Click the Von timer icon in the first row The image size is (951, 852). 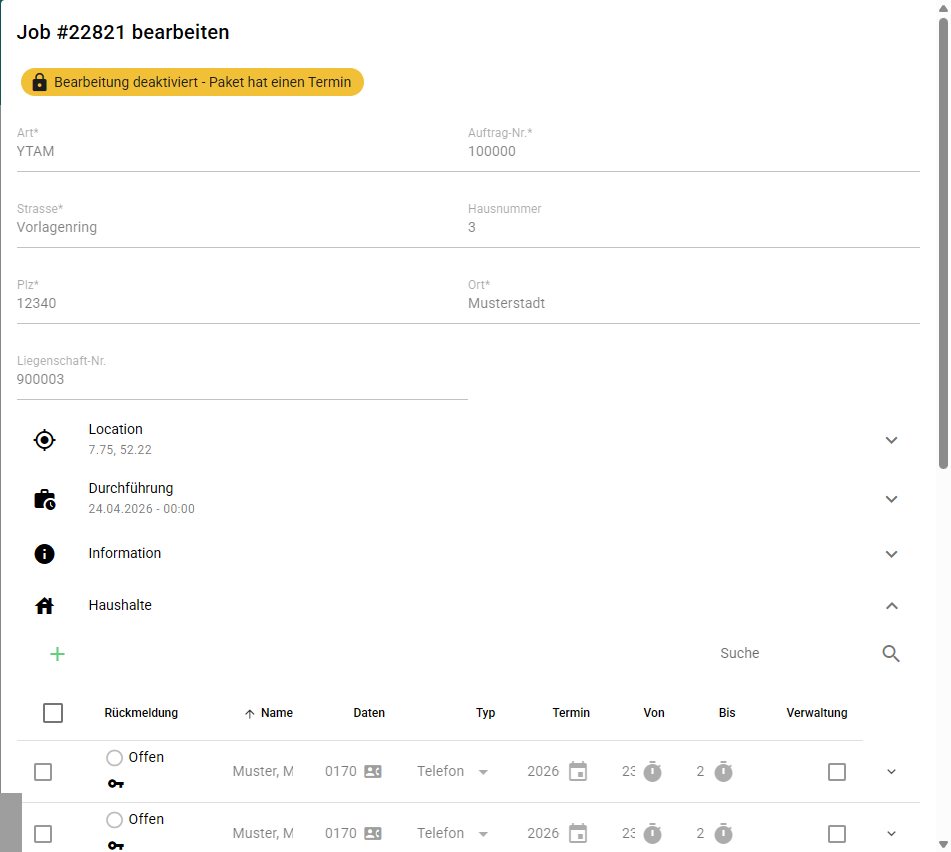(652, 771)
